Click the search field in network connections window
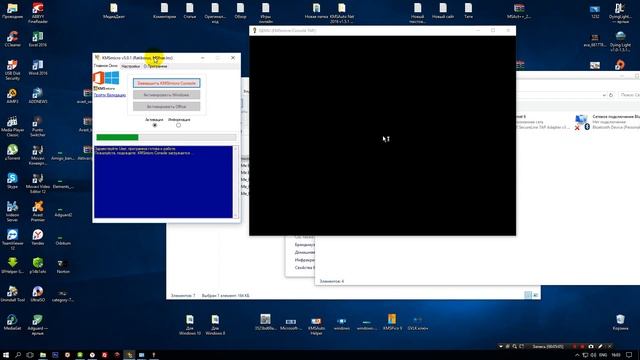This screenshot has height=360, width=640. 629,95
